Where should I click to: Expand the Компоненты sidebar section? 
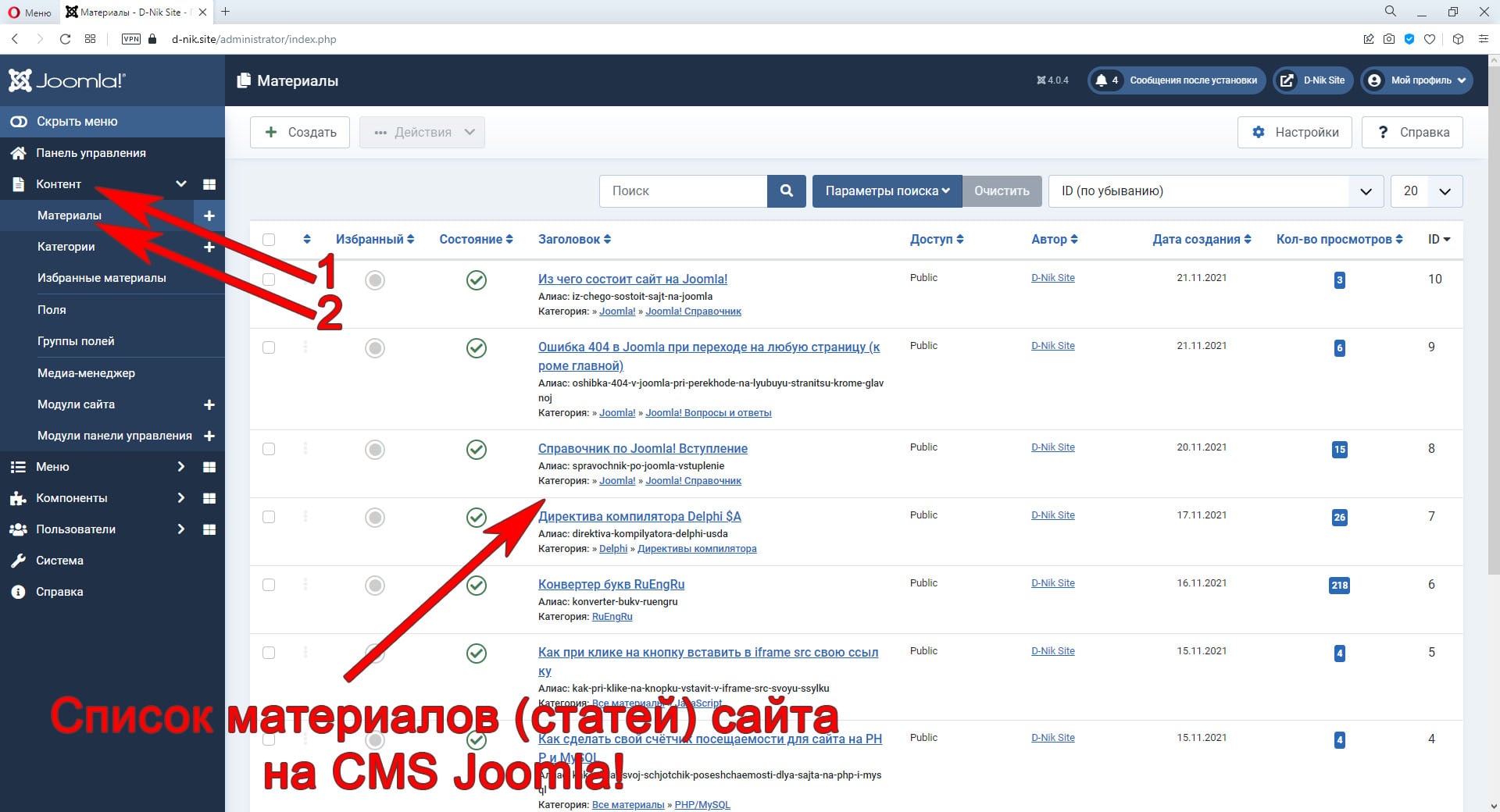click(181, 498)
